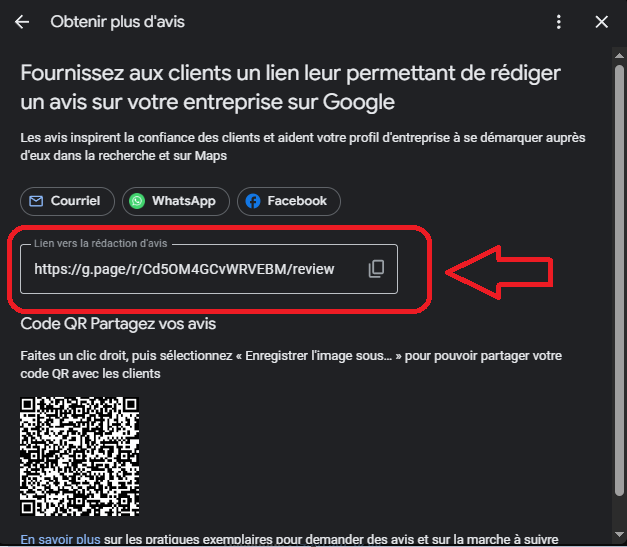Screen dimensions: 627x547
Task: Open the En savoir plus link
Action: click(60, 539)
